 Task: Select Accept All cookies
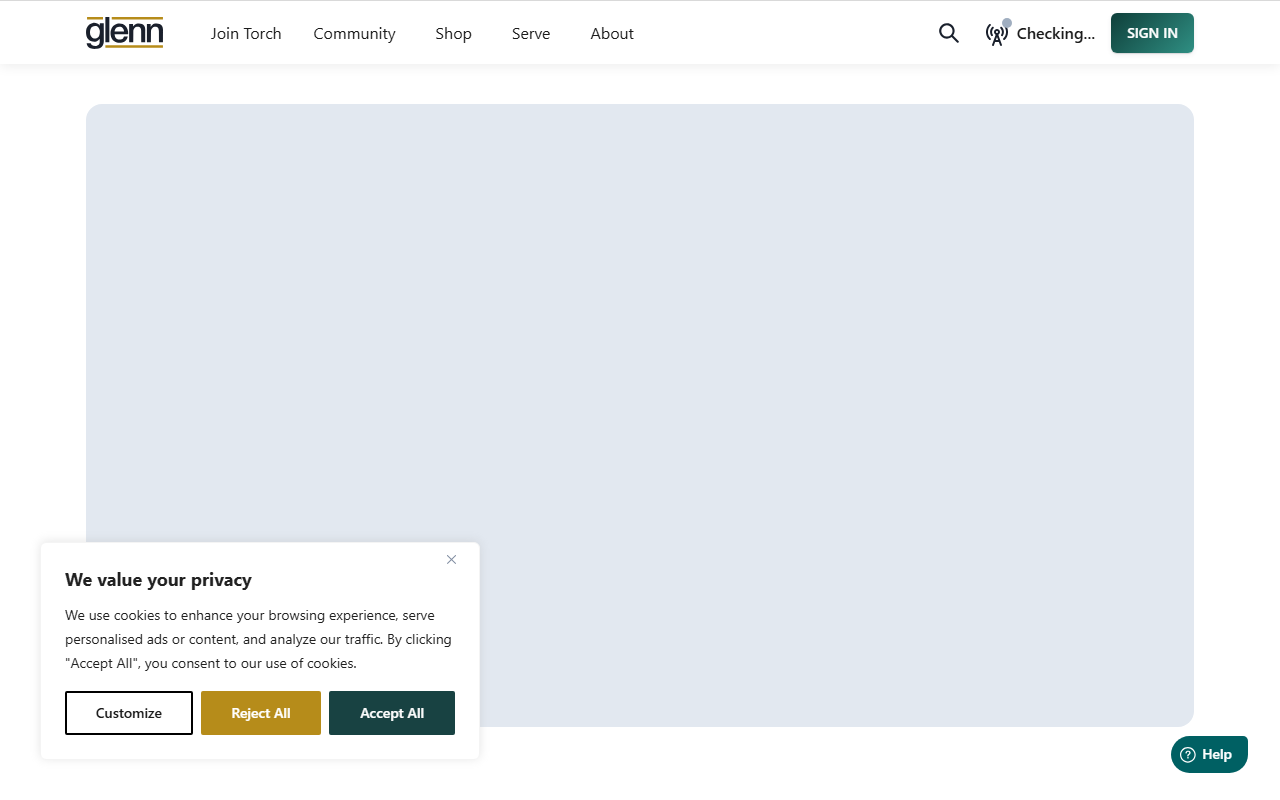click(392, 713)
